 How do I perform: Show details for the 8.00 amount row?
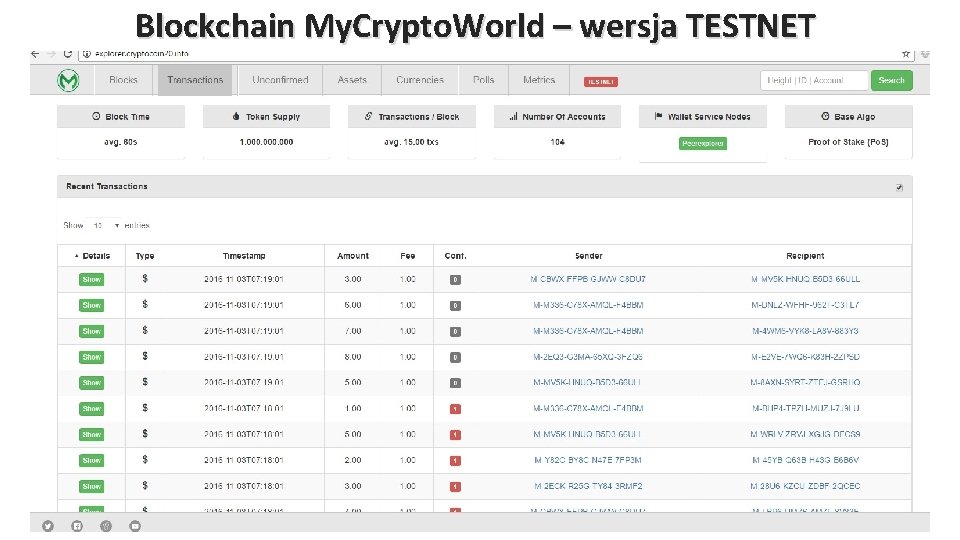click(92, 357)
